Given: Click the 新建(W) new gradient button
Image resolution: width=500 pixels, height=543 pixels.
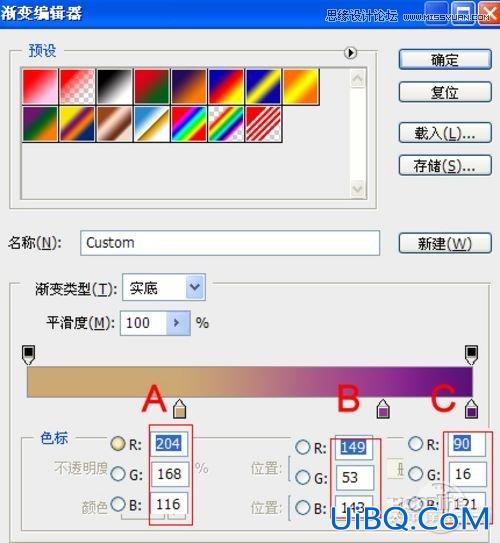Looking at the screenshot, I should [445, 243].
